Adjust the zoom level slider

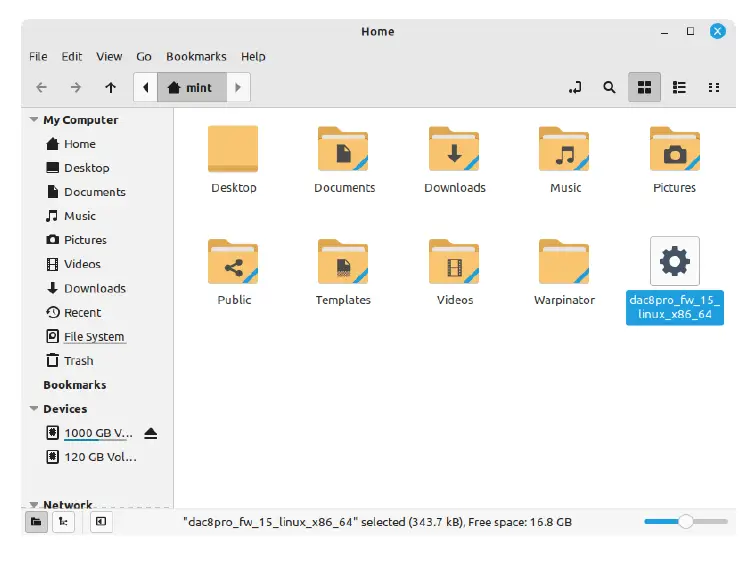tap(685, 521)
